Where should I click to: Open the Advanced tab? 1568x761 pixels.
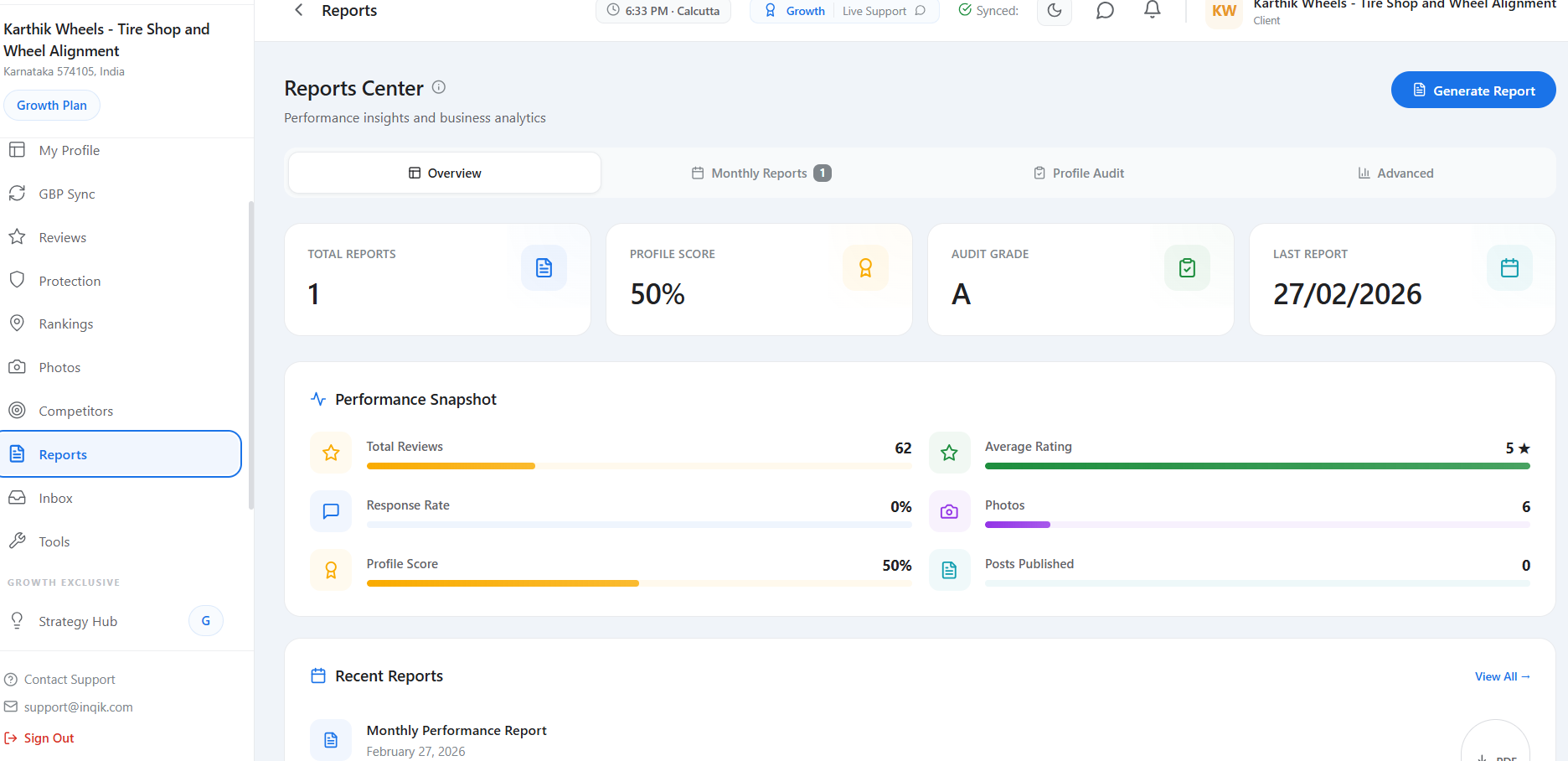coord(1395,173)
